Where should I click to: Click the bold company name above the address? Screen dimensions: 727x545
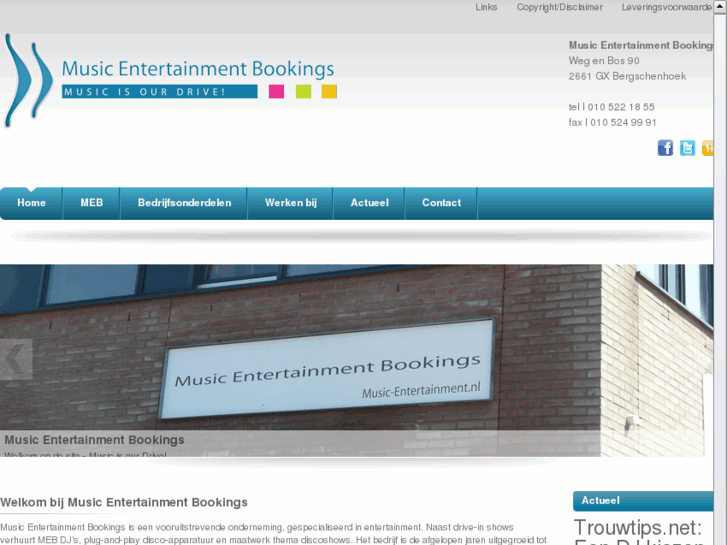click(x=641, y=45)
